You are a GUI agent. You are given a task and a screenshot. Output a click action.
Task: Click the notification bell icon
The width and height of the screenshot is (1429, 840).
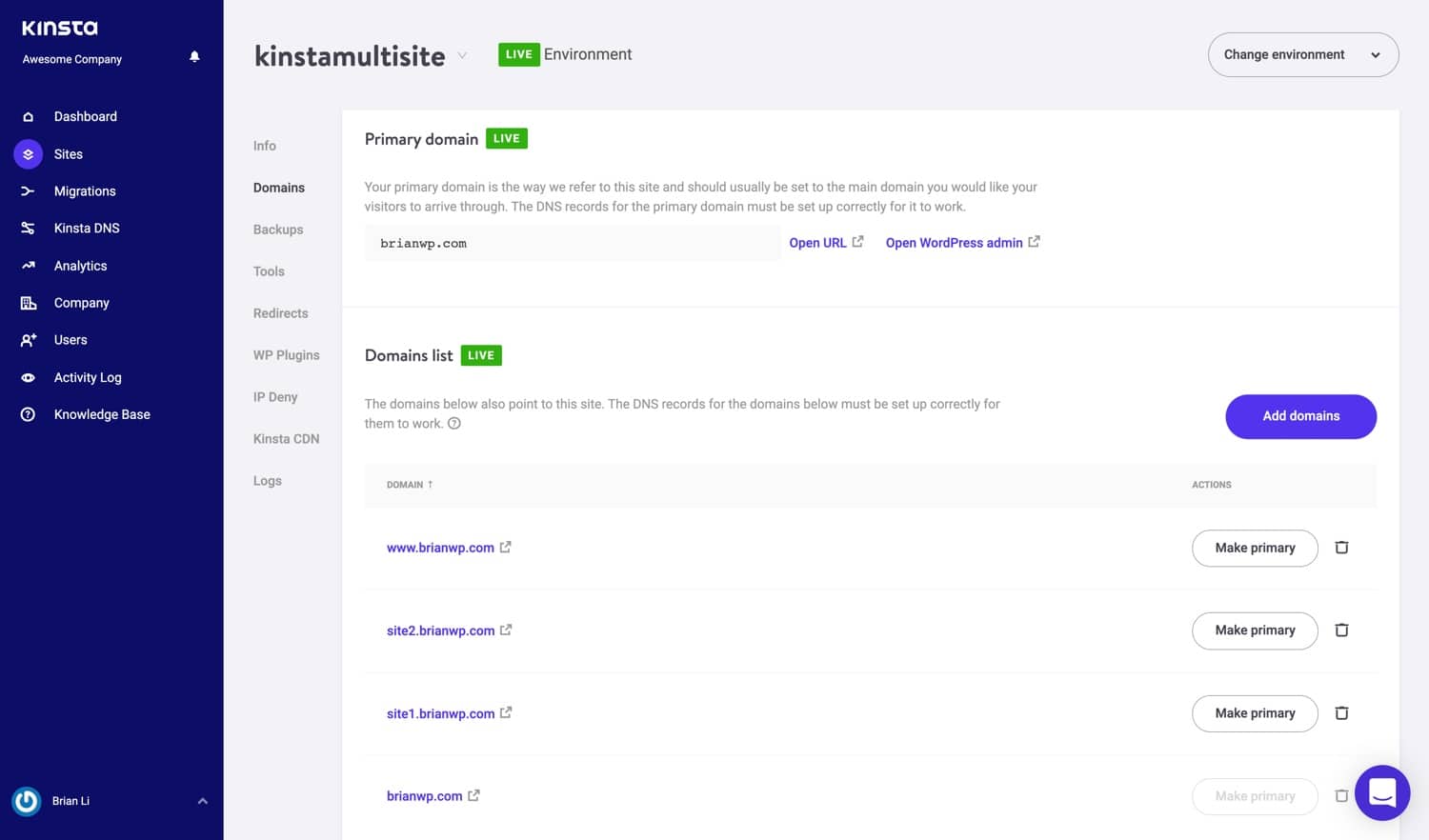click(x=194, y=56)
